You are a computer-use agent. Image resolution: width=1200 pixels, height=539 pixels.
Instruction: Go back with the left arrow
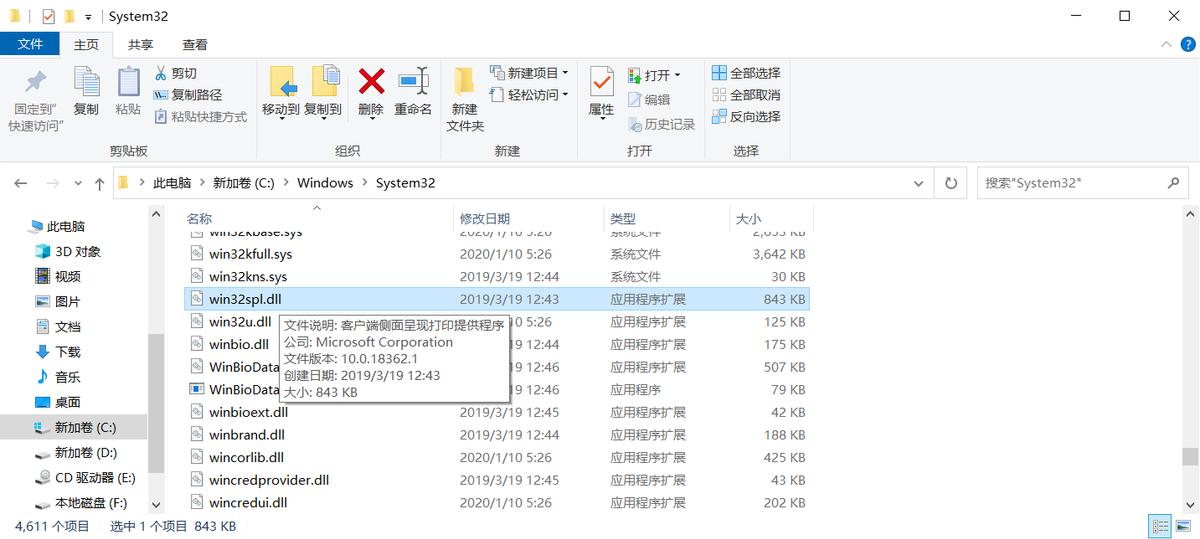point(21,184)
